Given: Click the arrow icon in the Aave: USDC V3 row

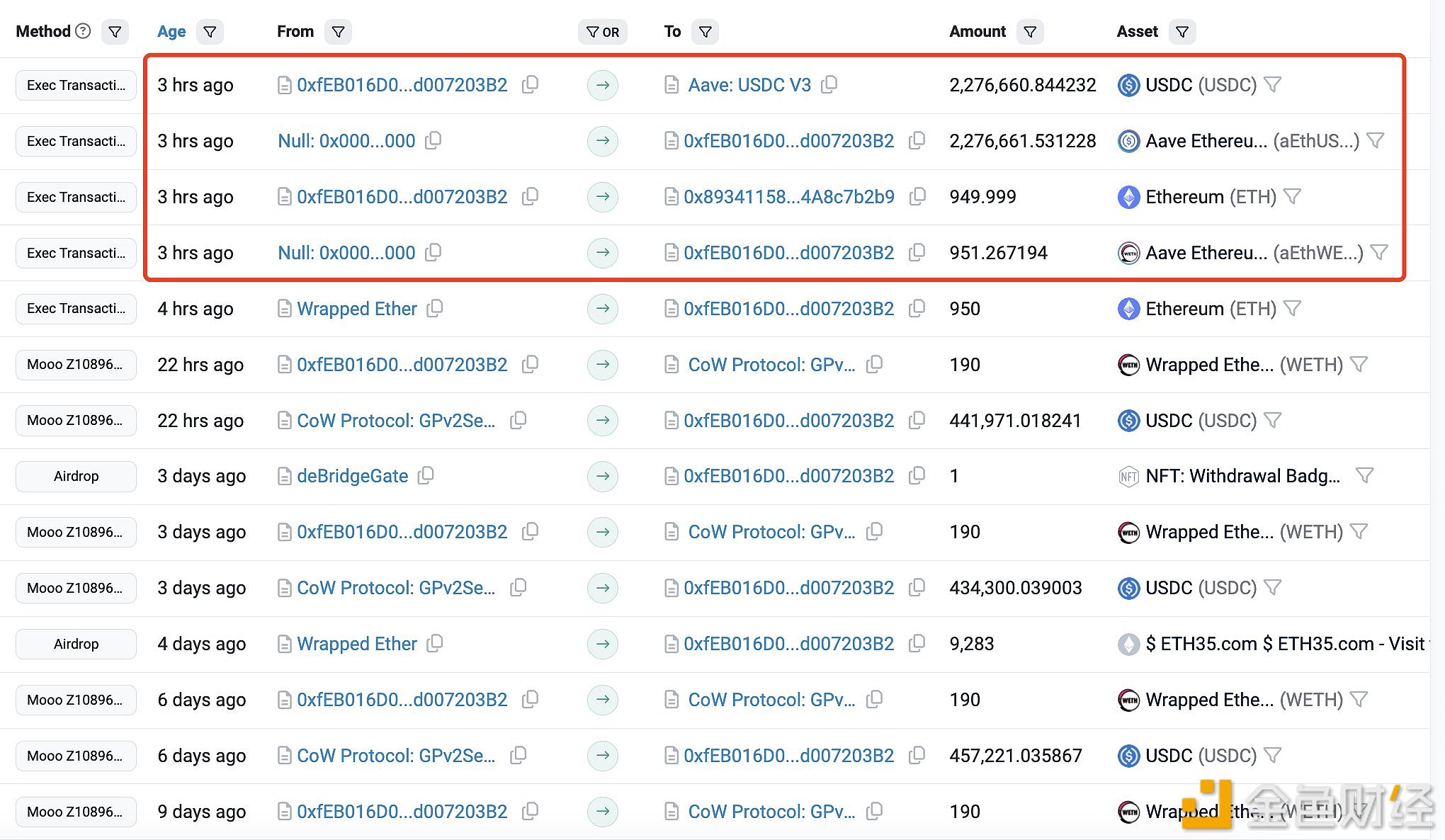Looking at the screenshot, I should (603, 85).
